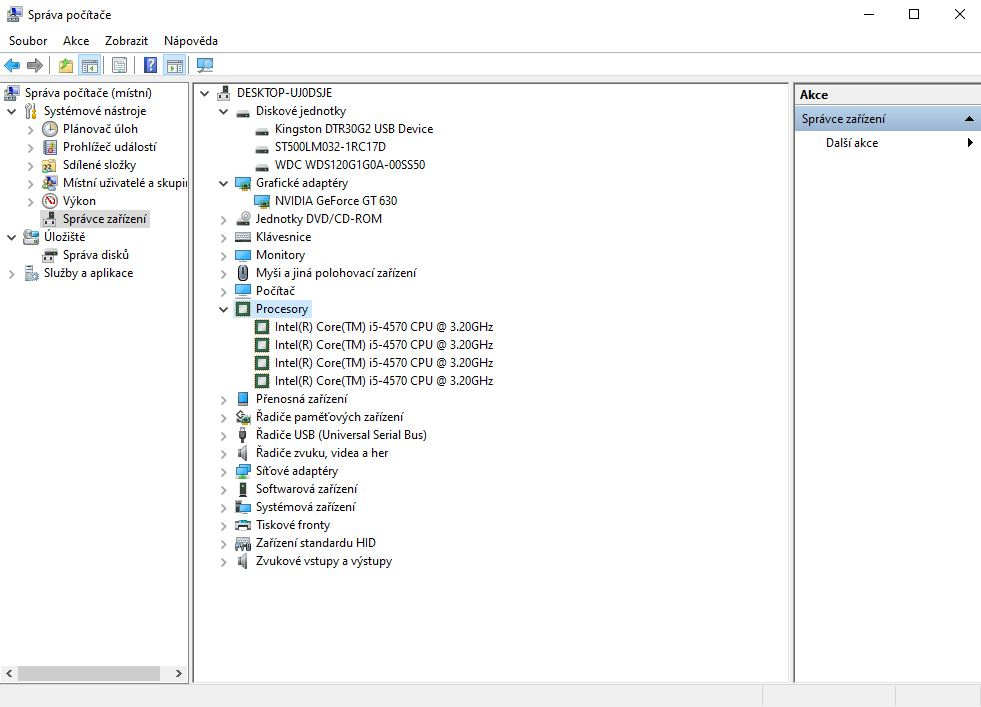Expand the Síťové adaptéry category
Screen dimensions: 981x707
[x=223, y=471]
